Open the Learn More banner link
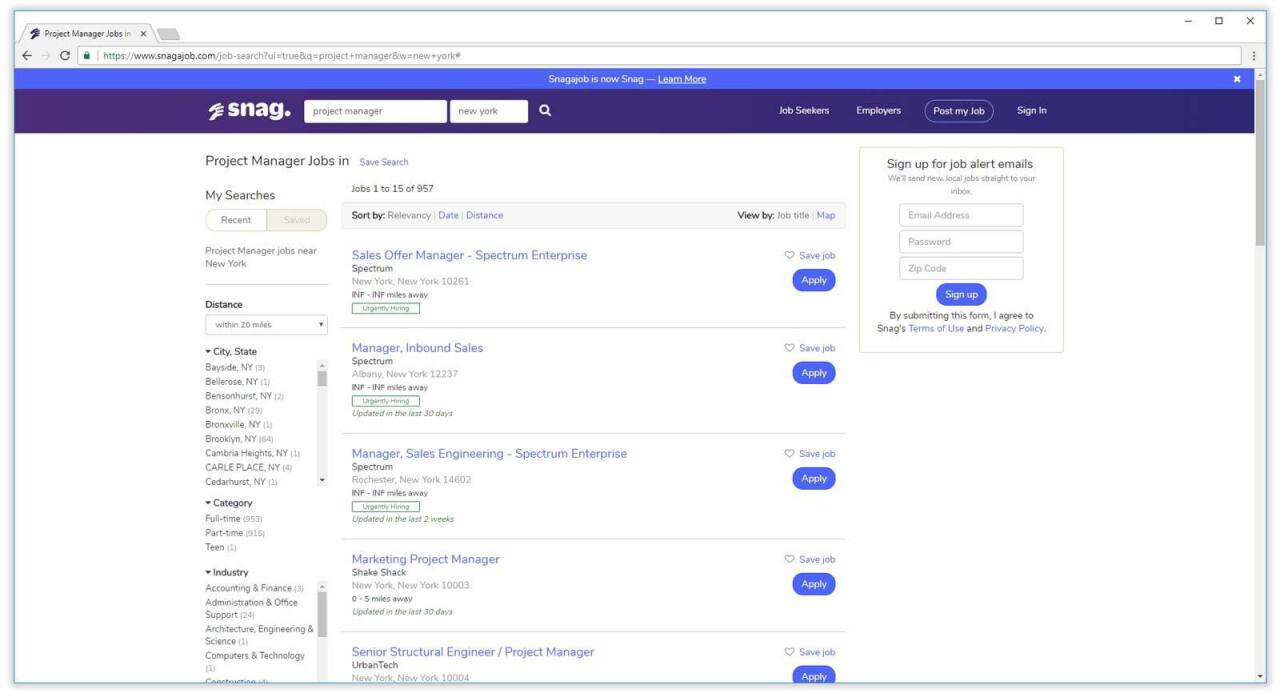 tap(682, 79)
